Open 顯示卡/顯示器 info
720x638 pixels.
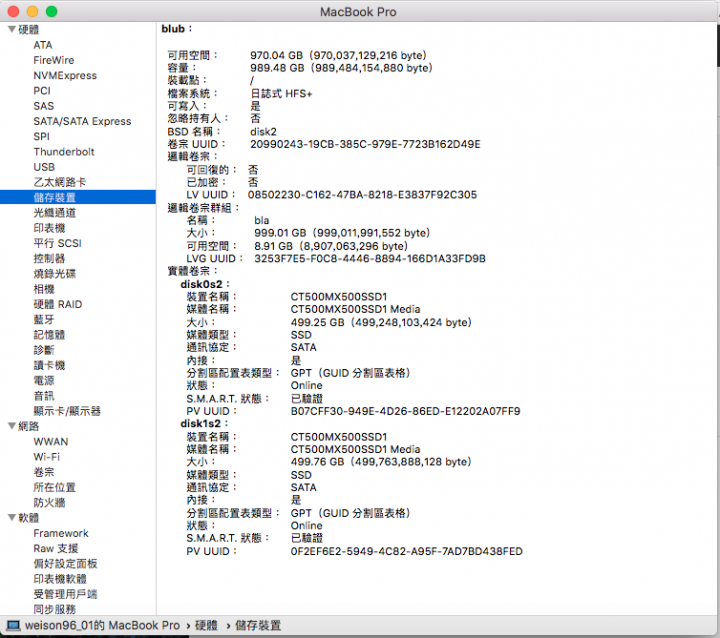(x=67, y=411)
